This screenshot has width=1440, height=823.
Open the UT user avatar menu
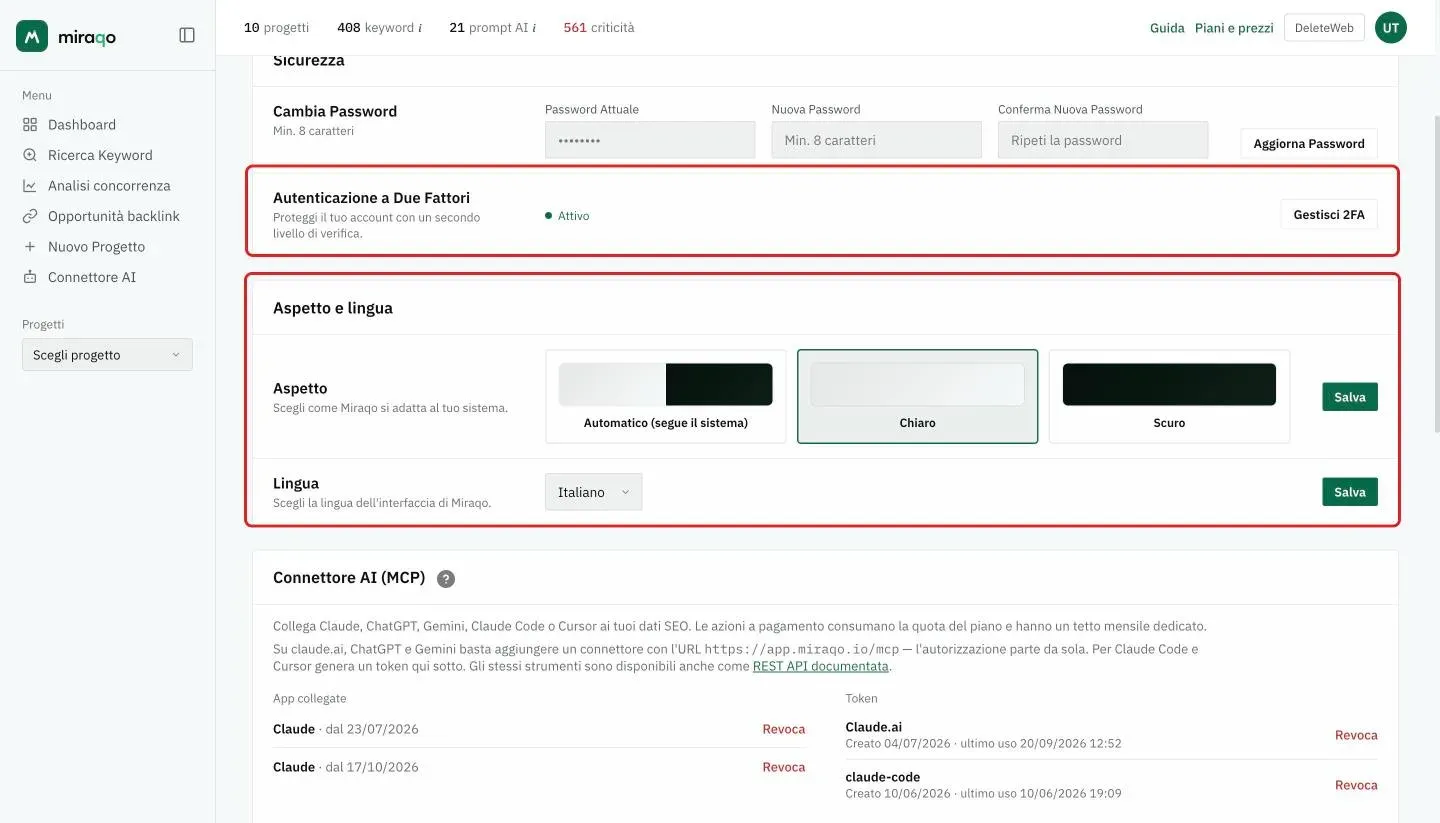pos(1390,28)
